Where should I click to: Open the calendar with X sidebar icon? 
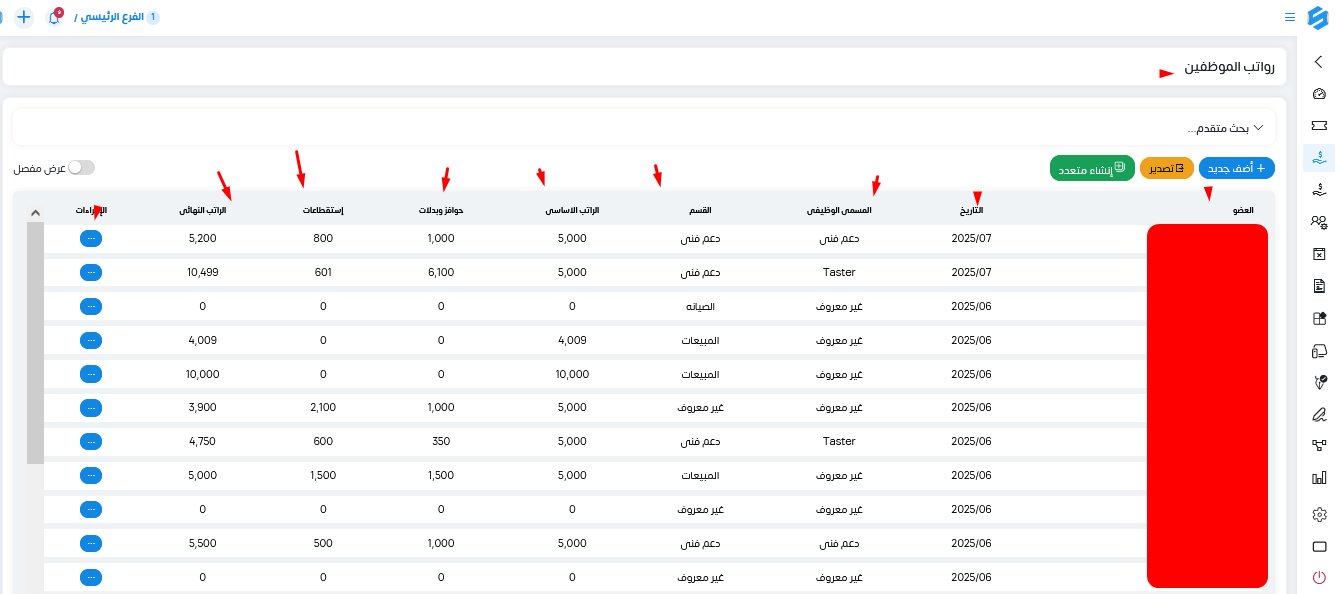pos(1318,254)
